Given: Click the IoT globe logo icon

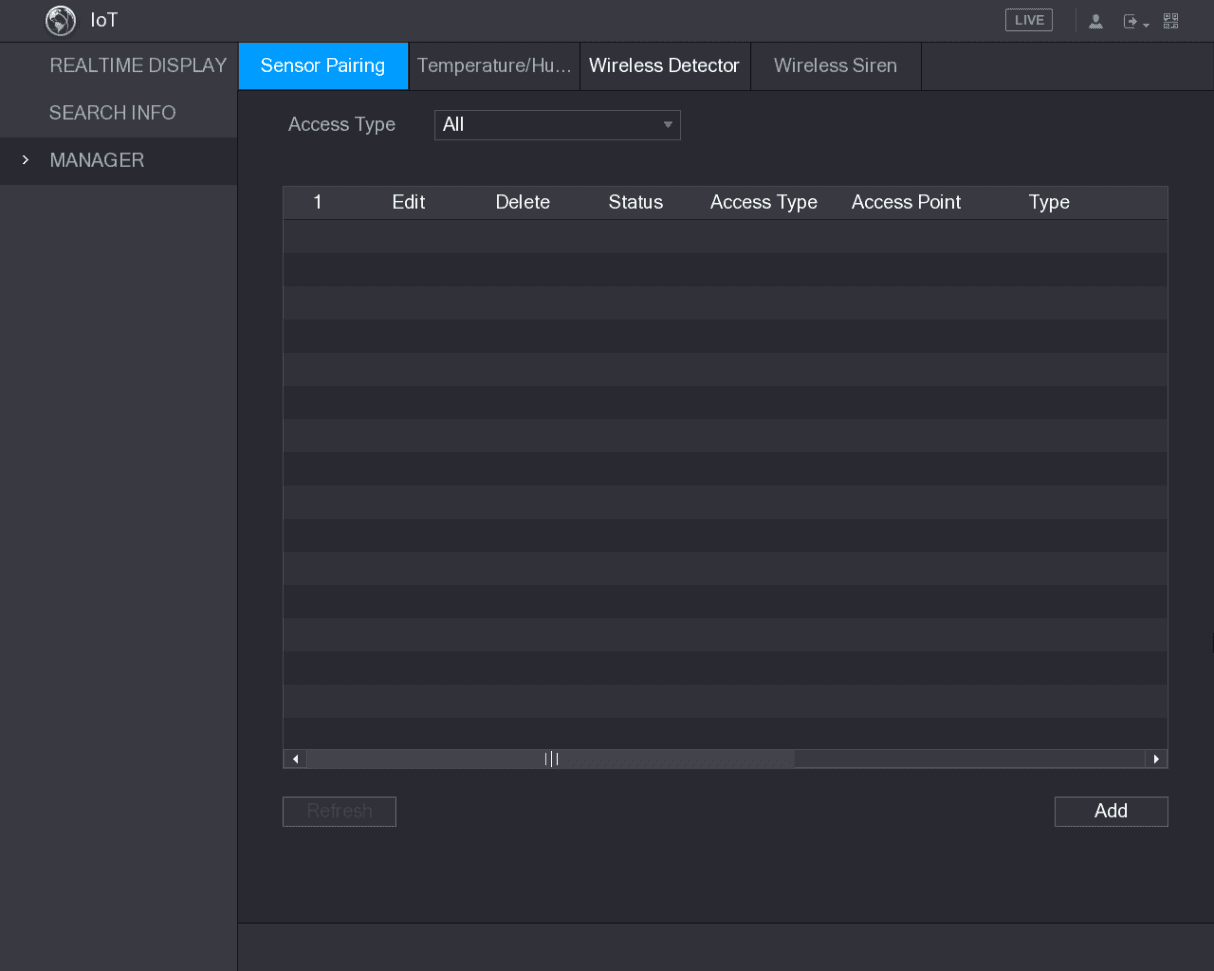Looking at the screenshot, I should tap(62, 20).
